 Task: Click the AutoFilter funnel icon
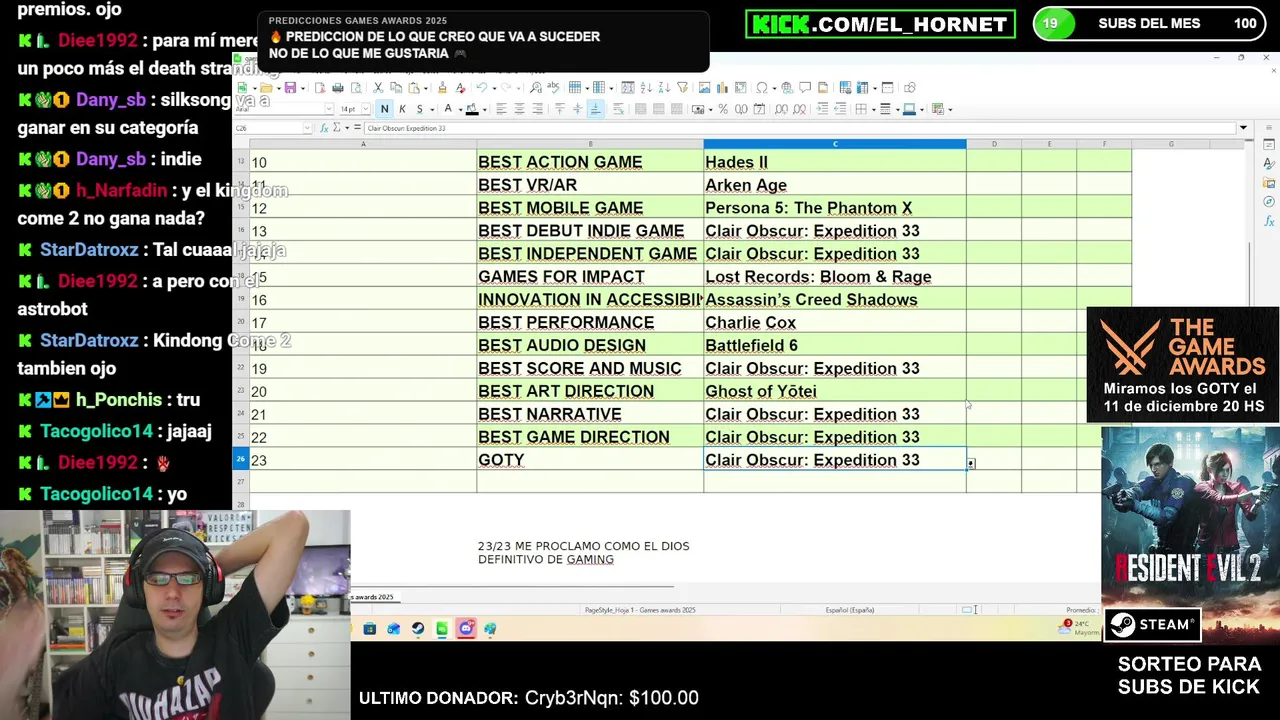click(x=683, y=88)
